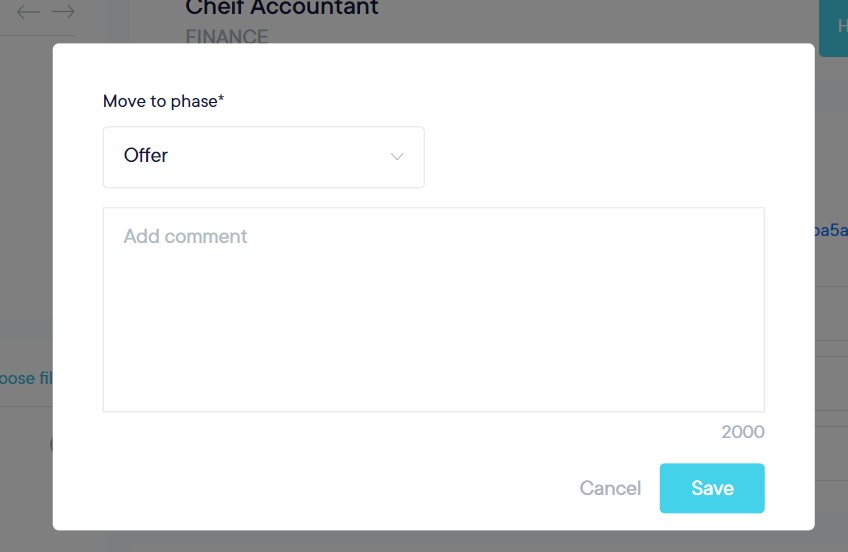
Task: Select the Offer value in the phase field
Action: [x=146, y=156]
